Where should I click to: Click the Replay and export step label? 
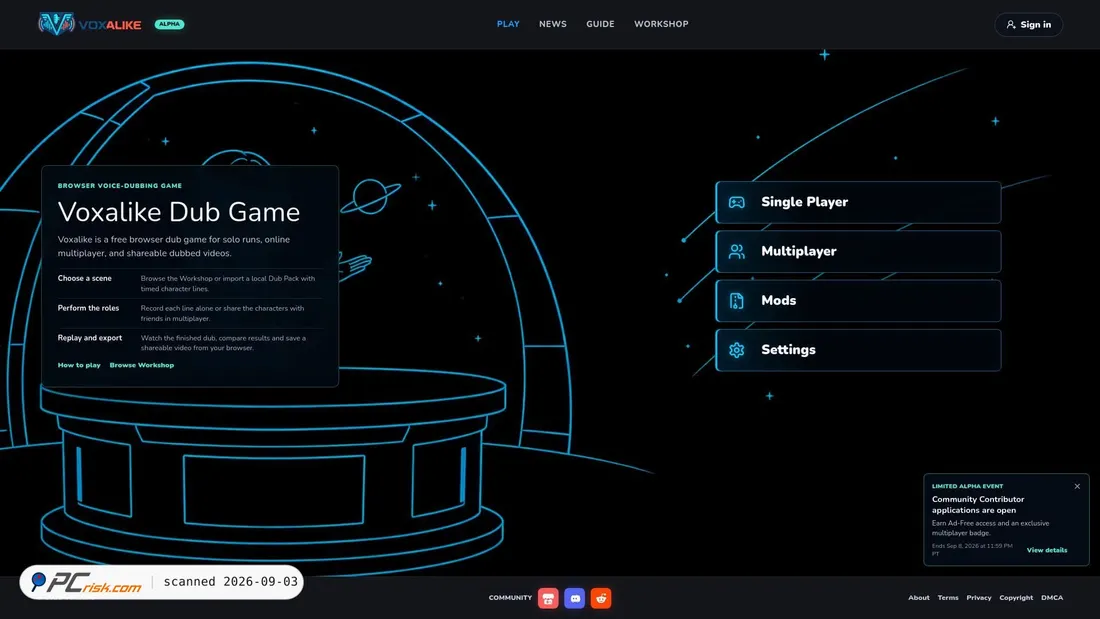click(x=90, y=338)
